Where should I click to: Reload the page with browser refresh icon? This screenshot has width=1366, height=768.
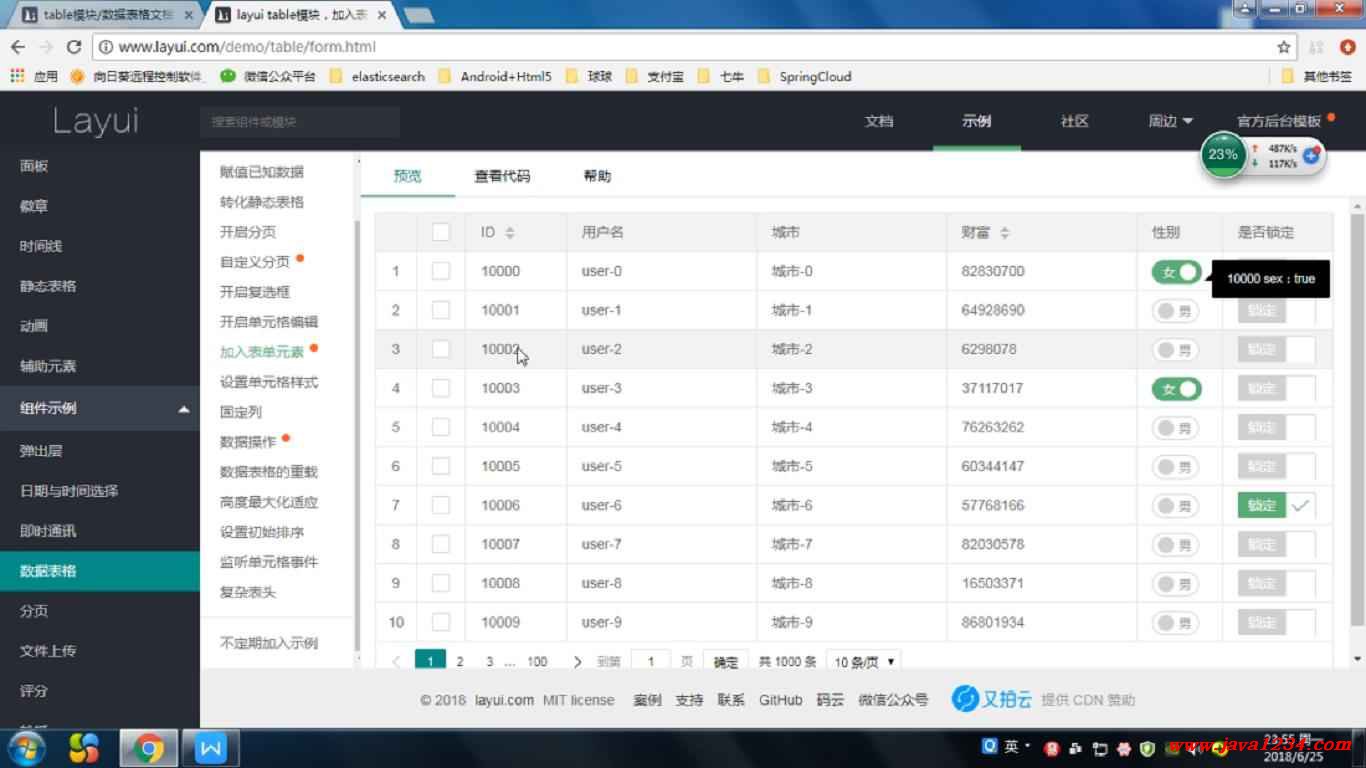73,47
